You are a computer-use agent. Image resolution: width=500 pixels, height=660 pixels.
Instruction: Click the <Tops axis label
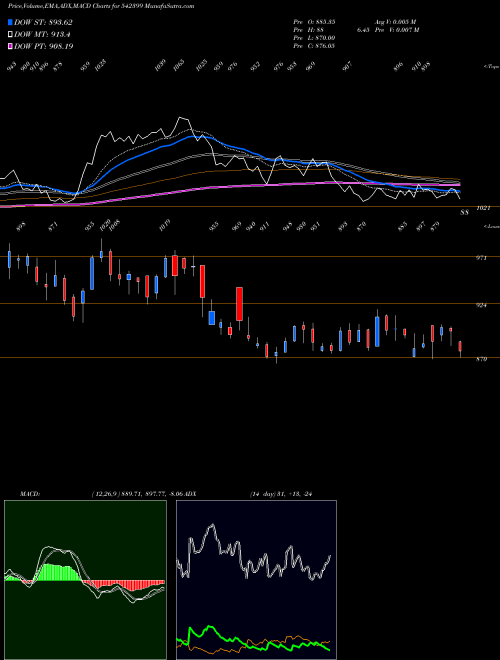tap(491, 67)
